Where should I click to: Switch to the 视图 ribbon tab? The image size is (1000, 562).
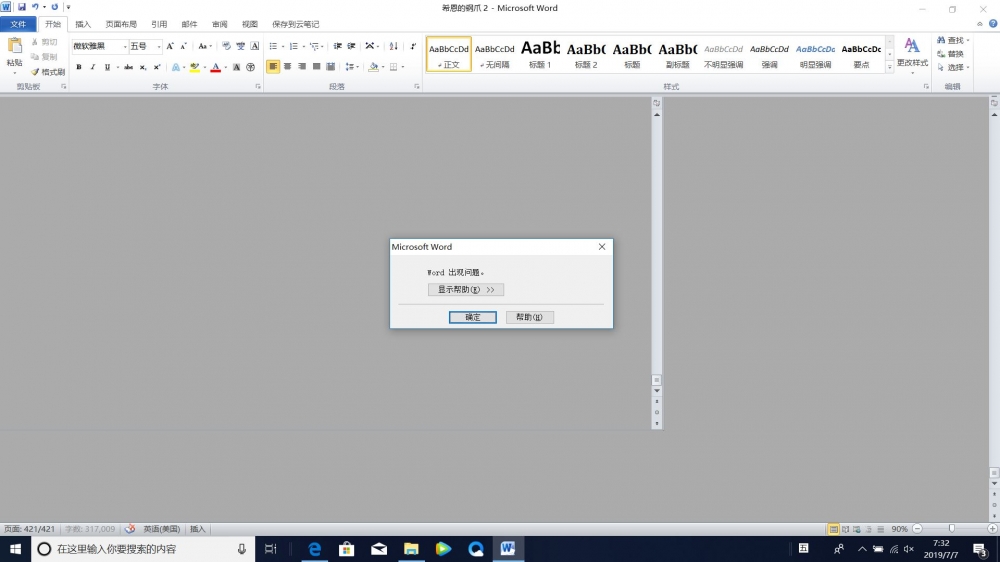pyautogui.click(x=249, y=24)
